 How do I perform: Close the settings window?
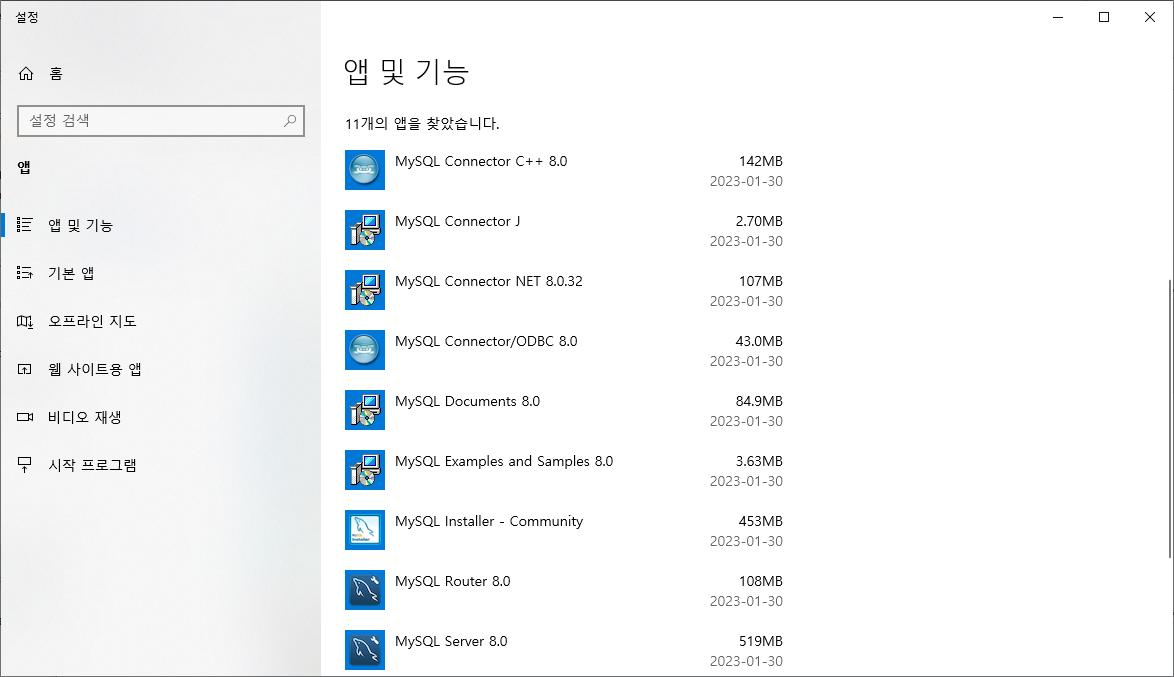pos(1150,17)
